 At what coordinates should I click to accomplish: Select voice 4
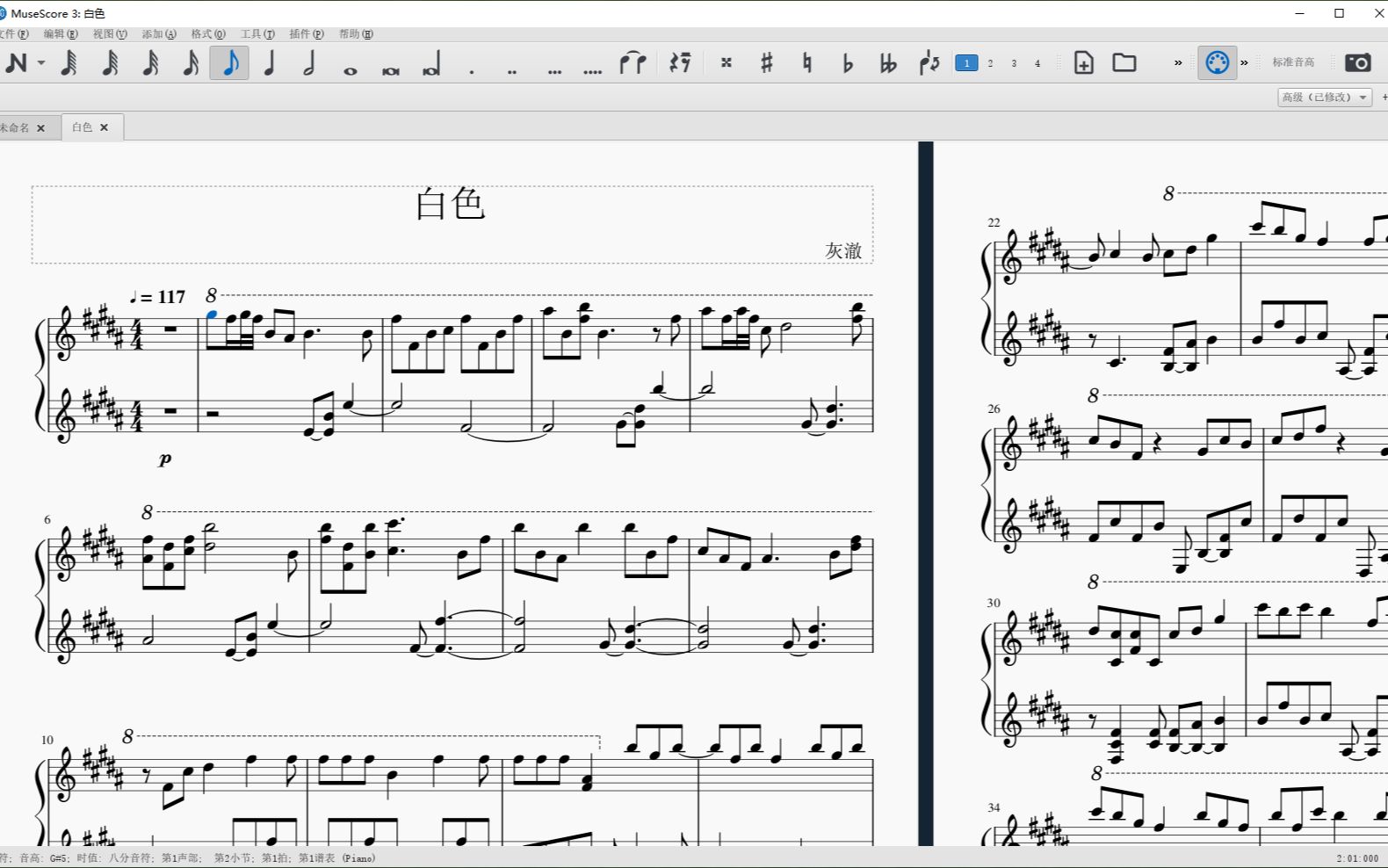pos(1037,63)
